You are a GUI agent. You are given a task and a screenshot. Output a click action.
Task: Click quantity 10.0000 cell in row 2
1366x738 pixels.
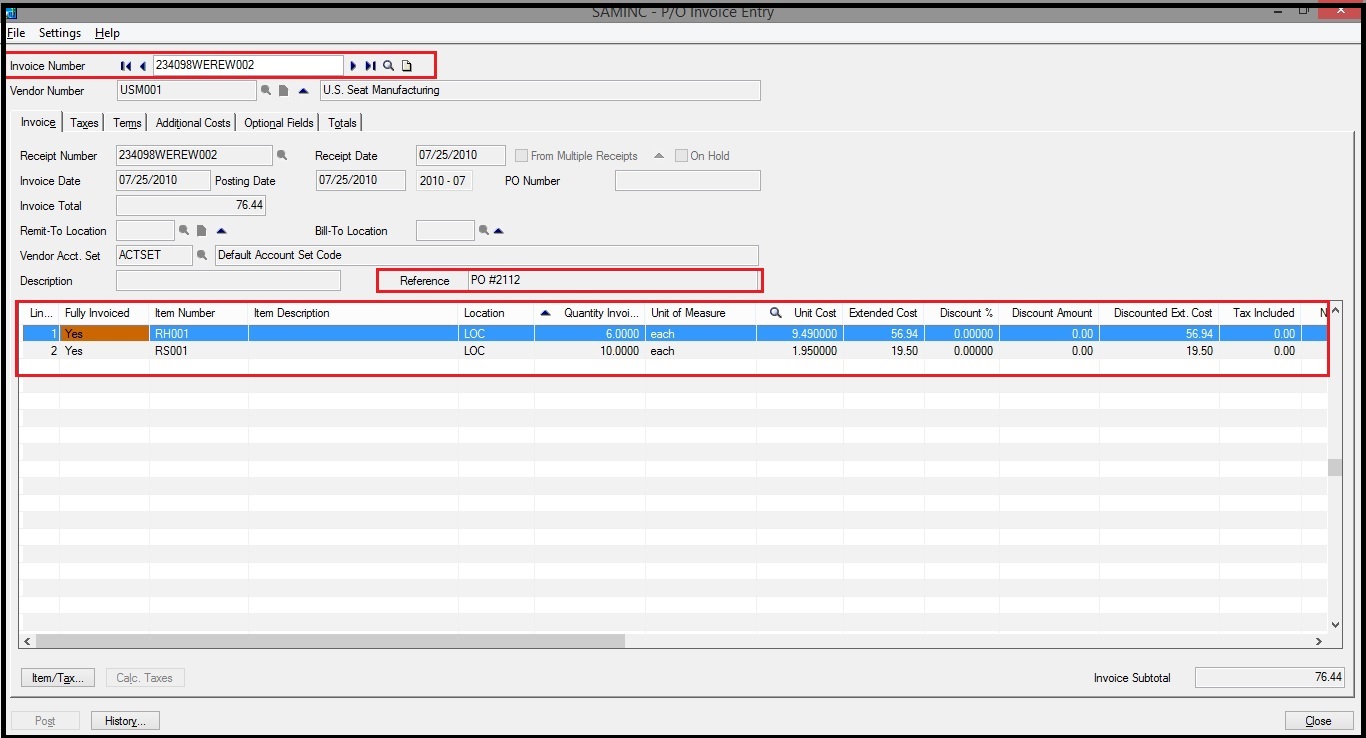pyautogui.click(x=589, y=351)
